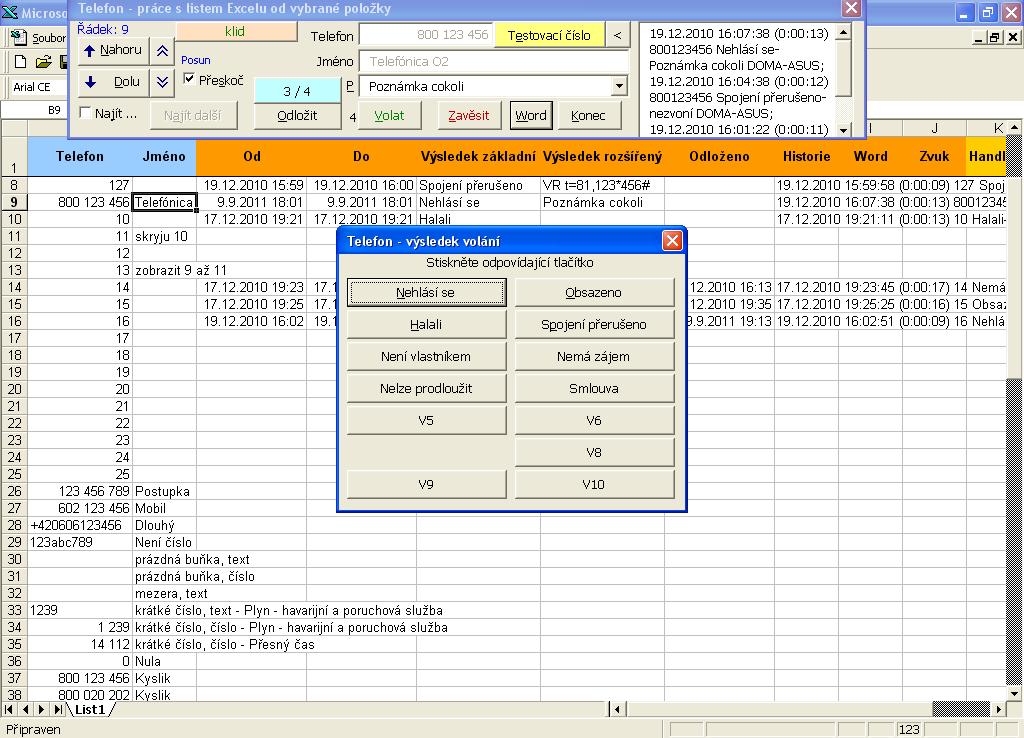
Task: Click the Zavěsit button
Action: (x=468, y=116)
